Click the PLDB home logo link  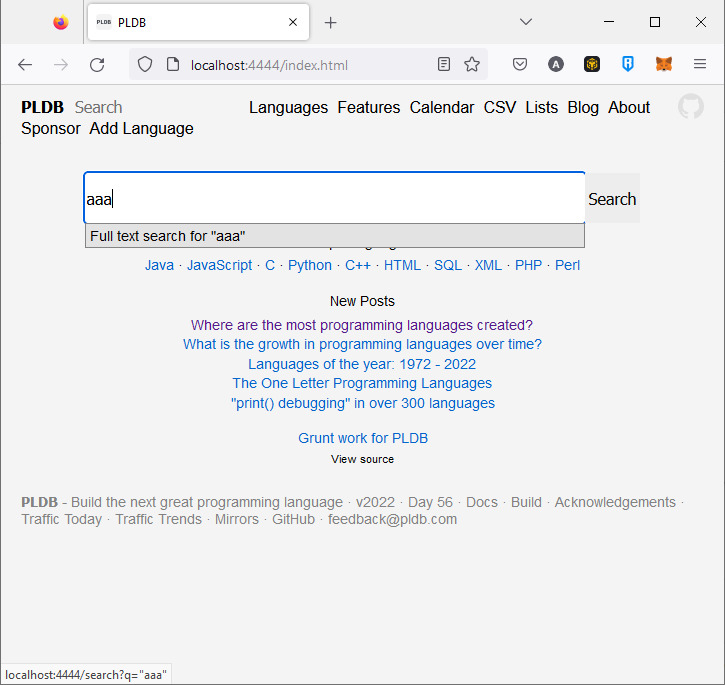42,107
